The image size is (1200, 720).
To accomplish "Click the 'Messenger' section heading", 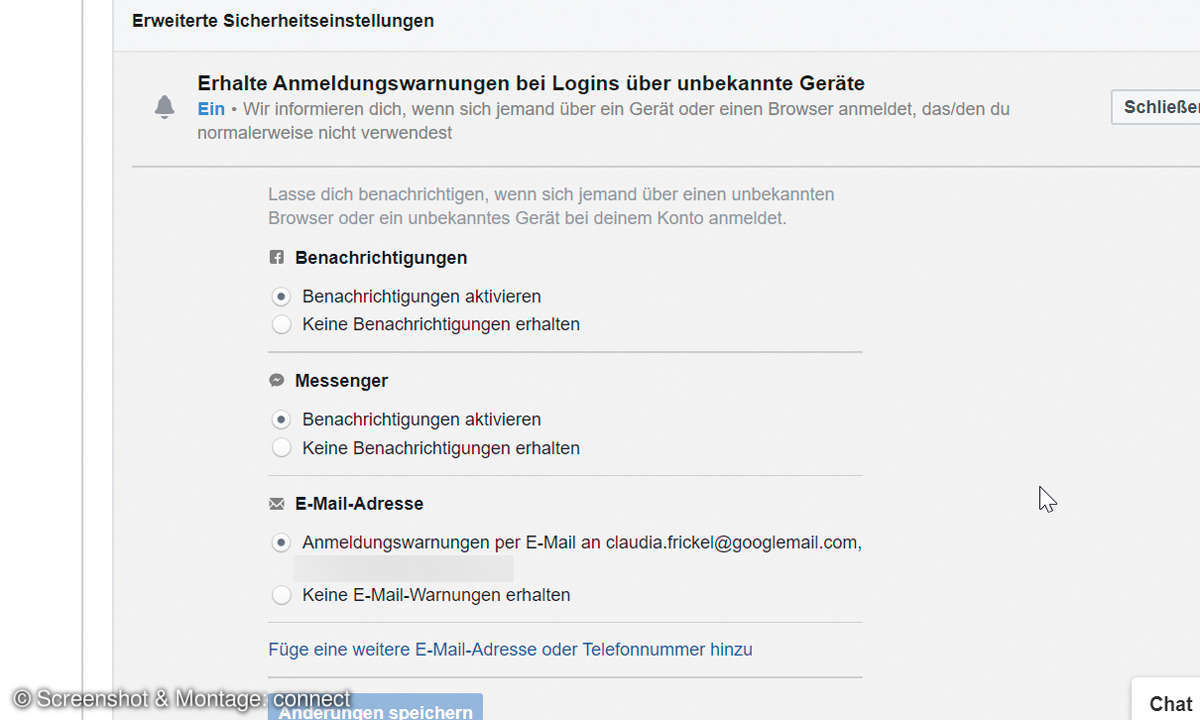I will click(x=341, y=381).
